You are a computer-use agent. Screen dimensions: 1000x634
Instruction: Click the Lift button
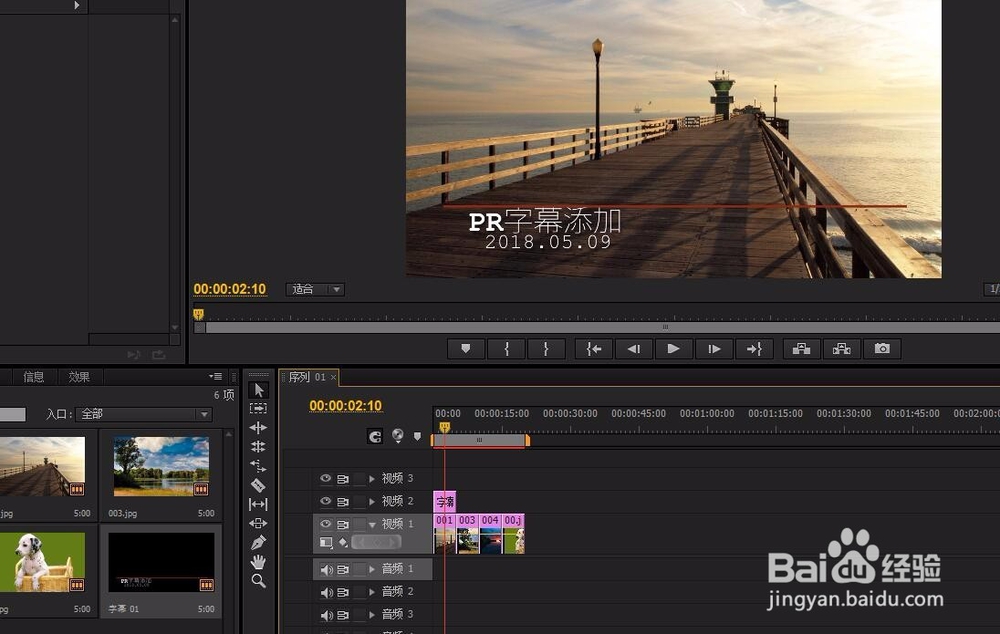(802, 349)
